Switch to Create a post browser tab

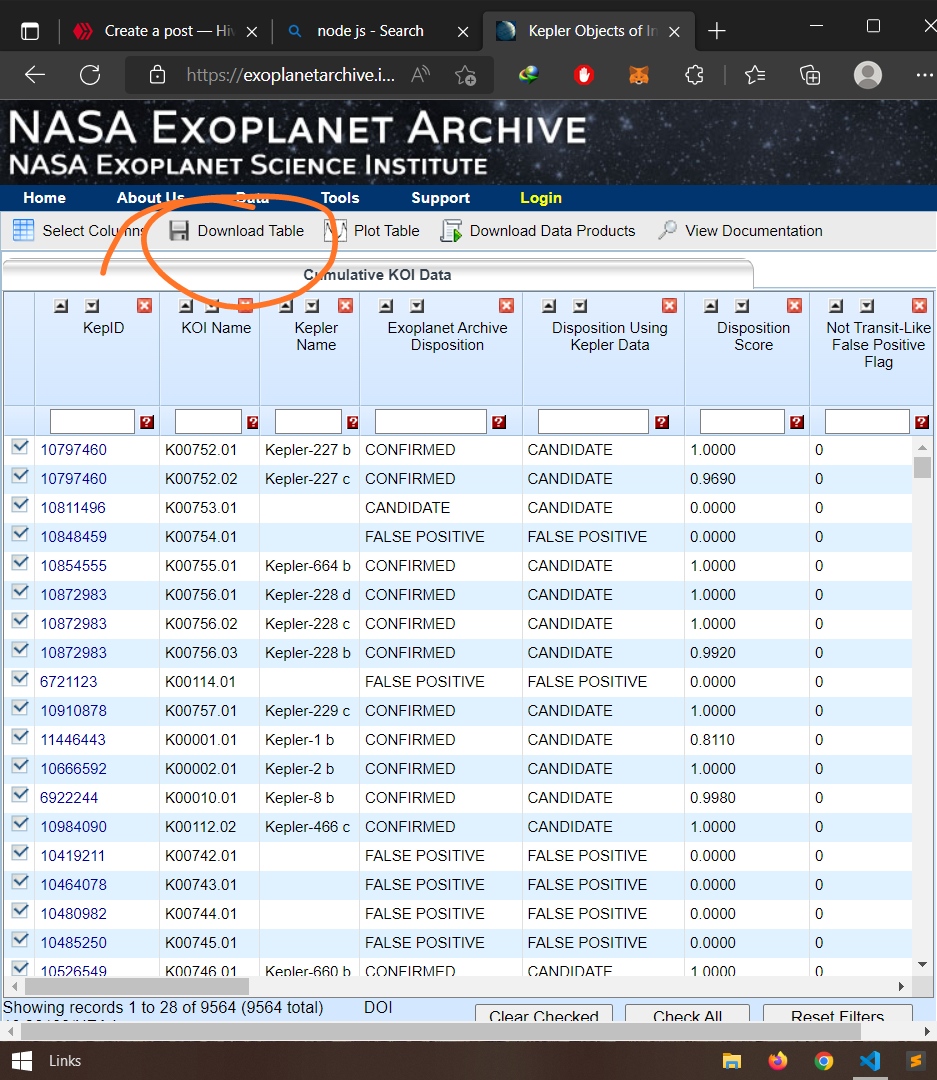165,31
